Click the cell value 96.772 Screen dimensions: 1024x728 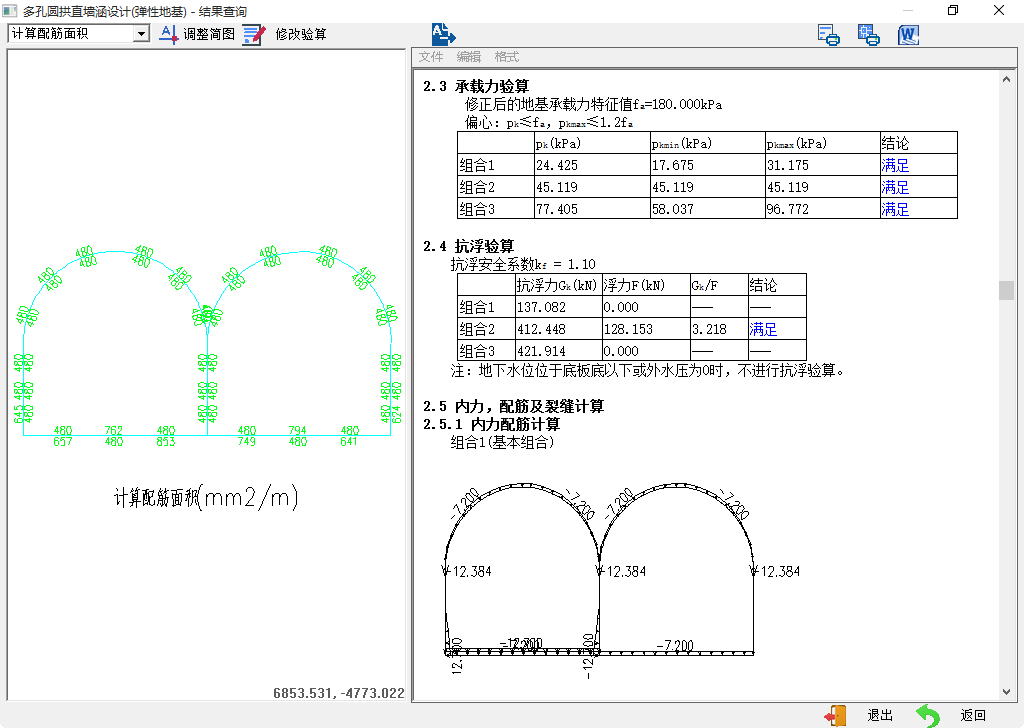(x=788, y=209)
